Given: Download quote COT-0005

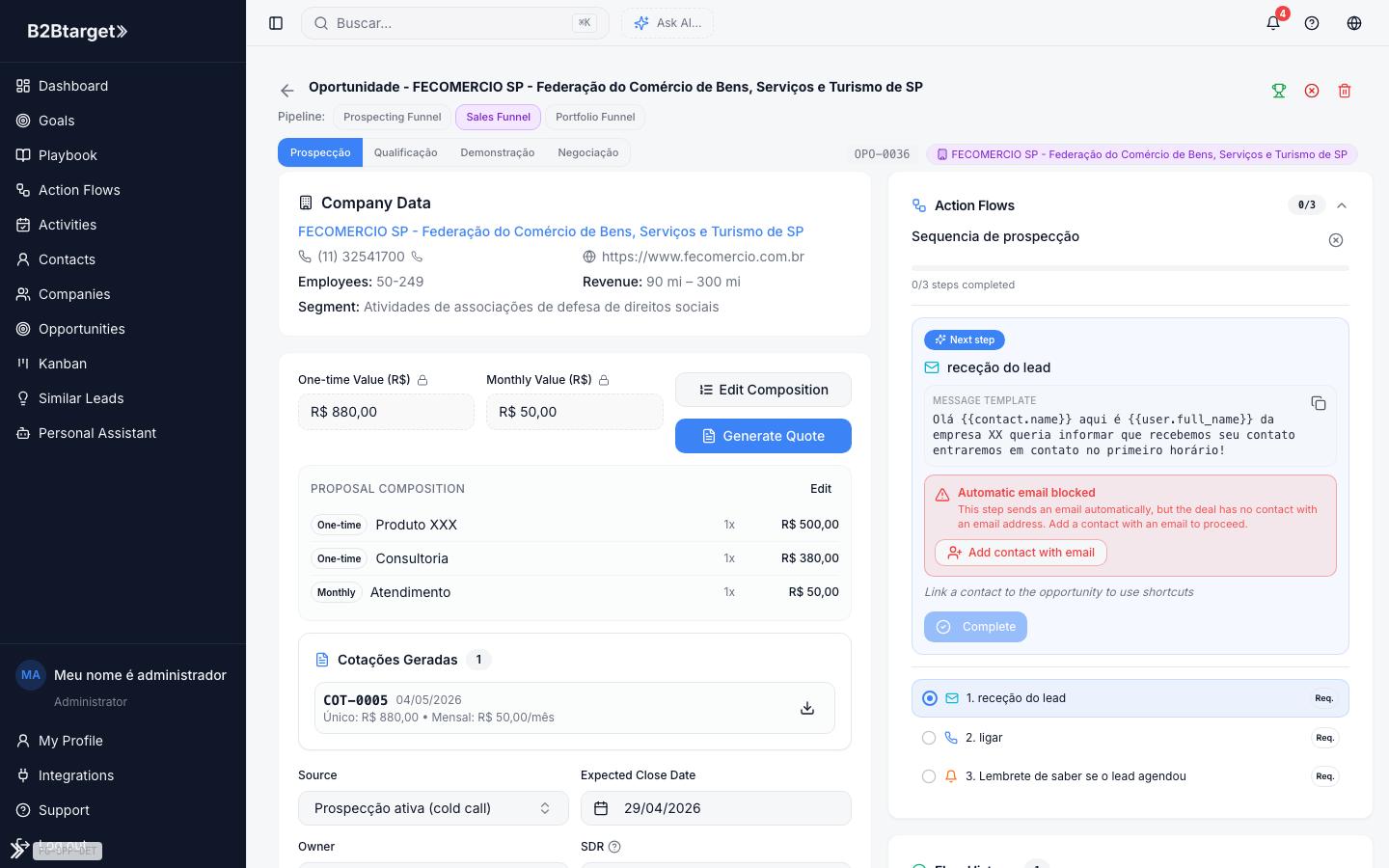Looking at the screenshot, I should (x=807, y=709).
